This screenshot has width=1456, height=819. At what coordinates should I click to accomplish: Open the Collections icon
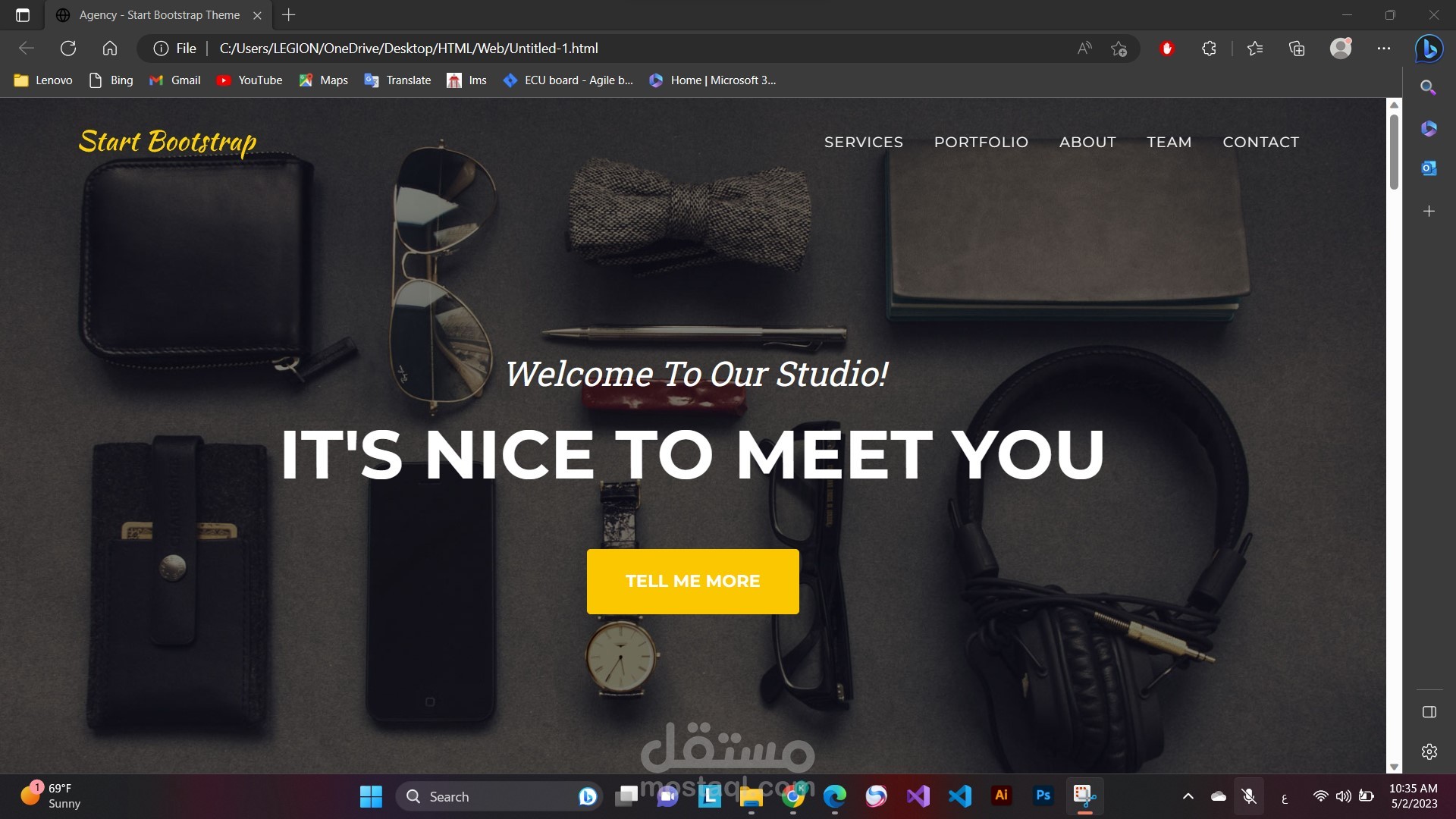tap(1297, 49)
